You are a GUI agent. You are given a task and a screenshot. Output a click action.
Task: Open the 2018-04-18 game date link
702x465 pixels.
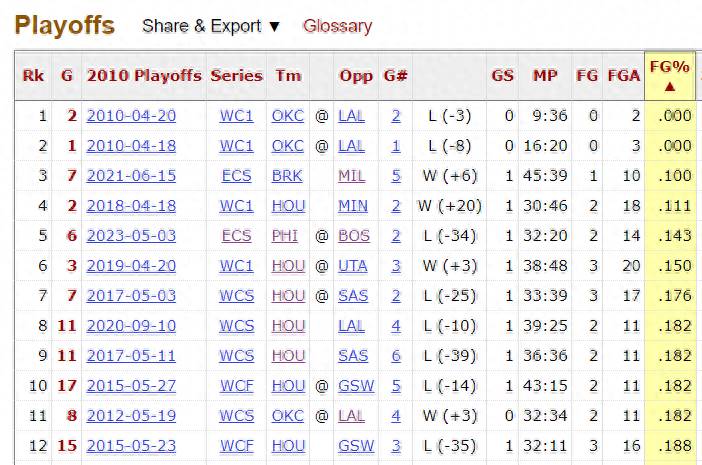pos(131,206)
